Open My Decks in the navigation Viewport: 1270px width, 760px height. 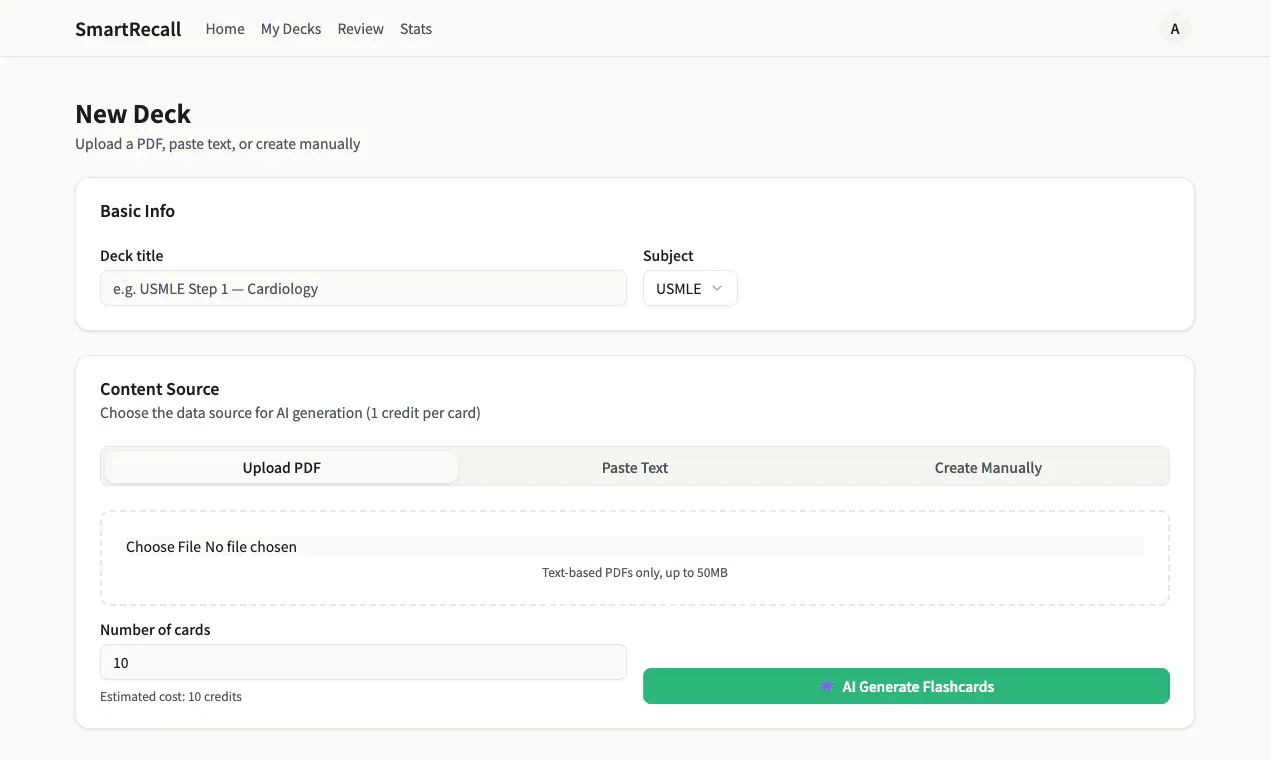(291, 29)
